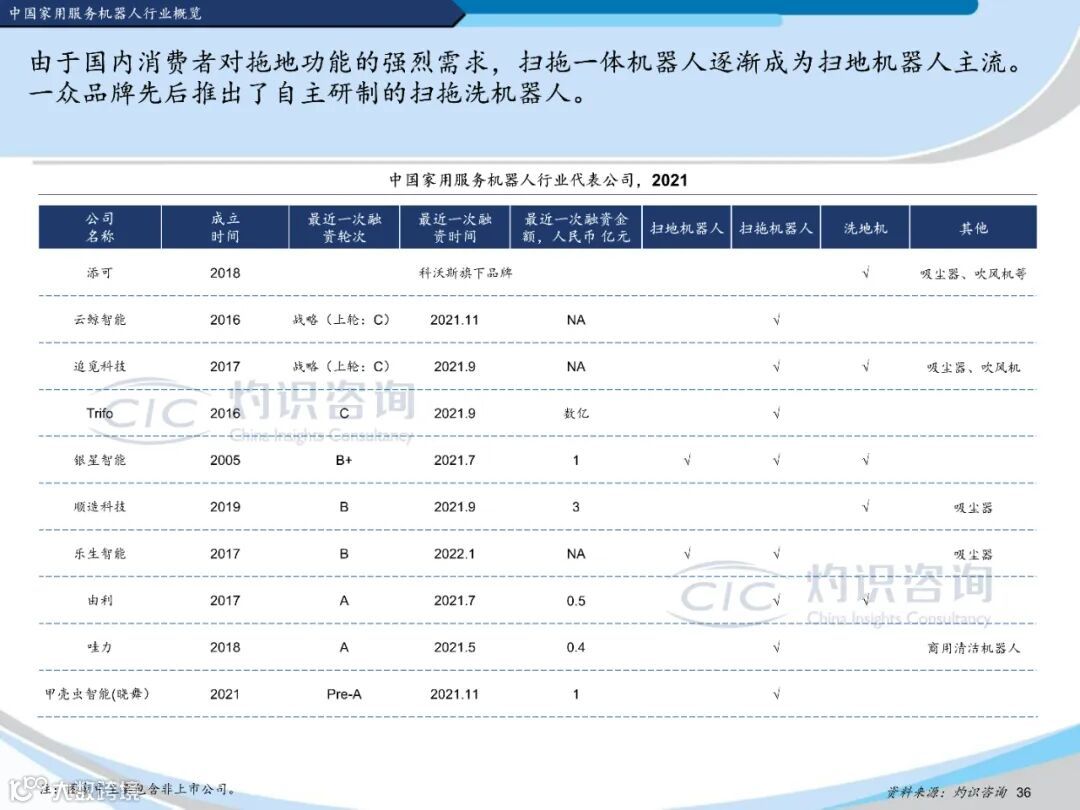The image size is (1080, 810).
Task: Select company name '甲壳虫智能(晓舞)'
Action: (x=97, y=694)
